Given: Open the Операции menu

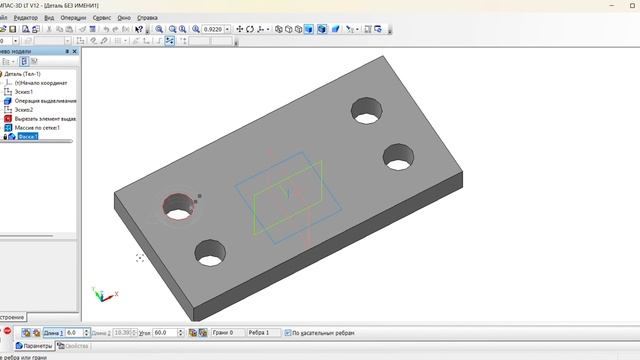Looking at the screenshot, I should (73, 18).
